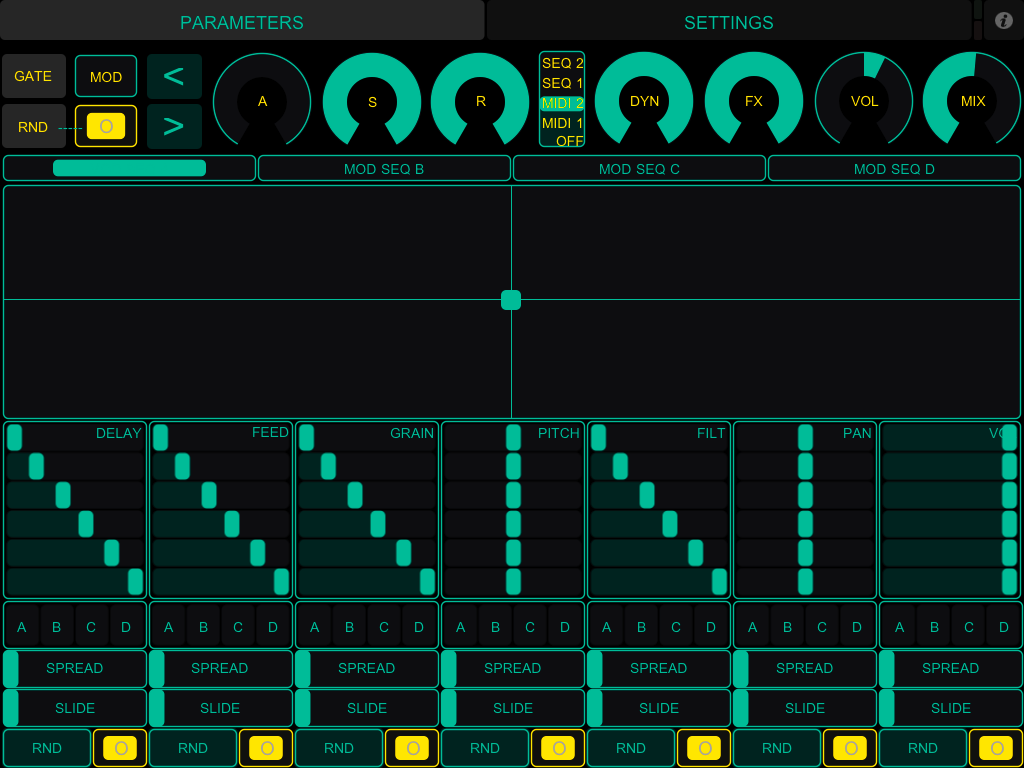Toggle the yellow O switch under PAN
1024x768 pixels.
(x=850, y=748)
